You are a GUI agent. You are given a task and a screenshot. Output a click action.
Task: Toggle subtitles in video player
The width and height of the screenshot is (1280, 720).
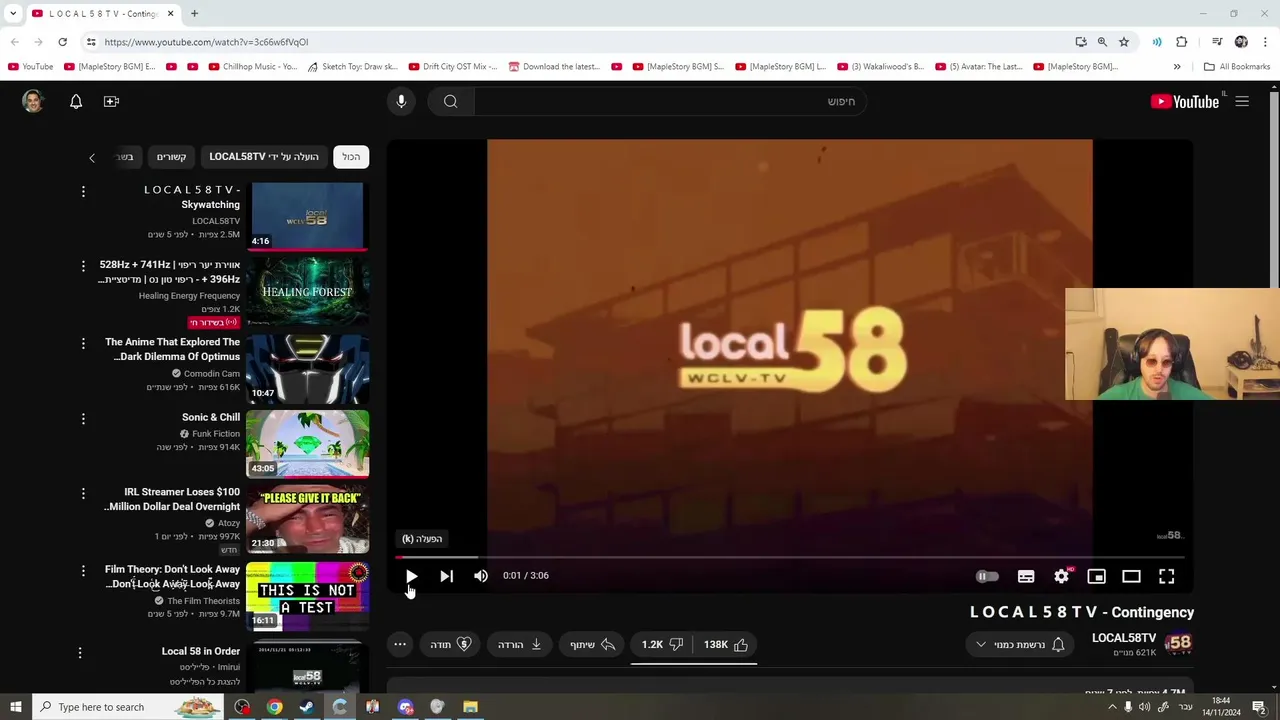click(x=1026, y=576)
